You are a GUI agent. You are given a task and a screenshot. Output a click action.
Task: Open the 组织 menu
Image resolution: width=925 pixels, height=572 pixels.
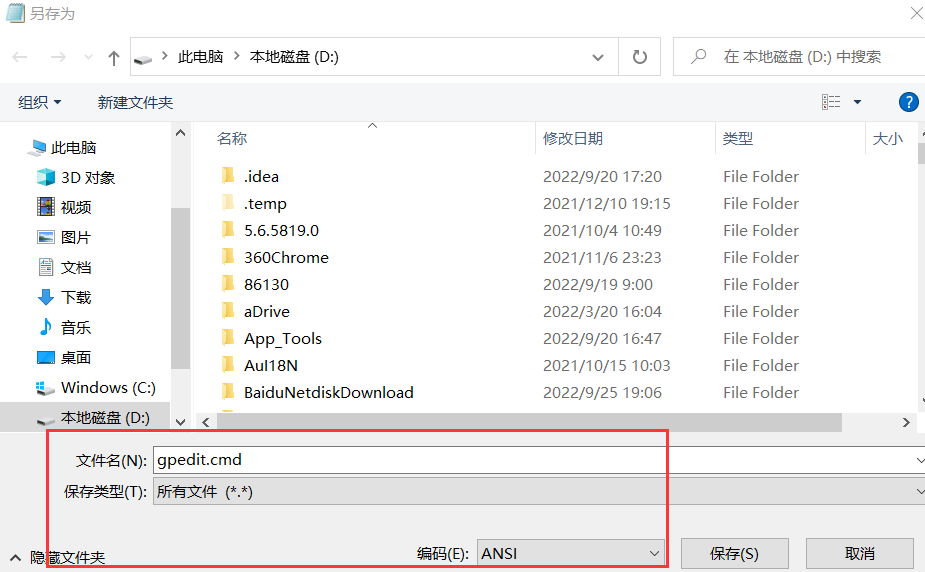[40, 102]
